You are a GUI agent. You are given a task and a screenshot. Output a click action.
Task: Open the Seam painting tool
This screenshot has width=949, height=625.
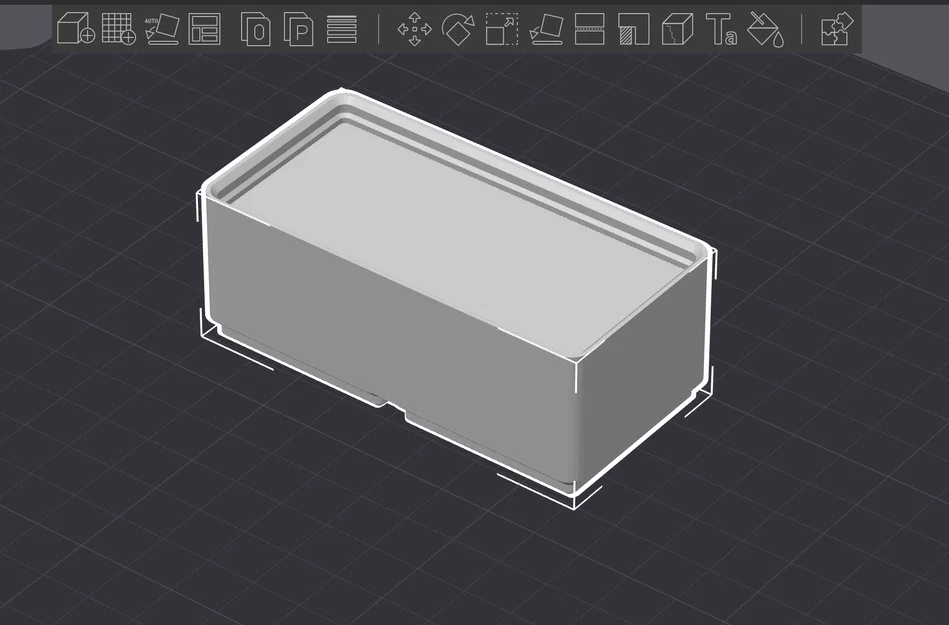point(677,29)
